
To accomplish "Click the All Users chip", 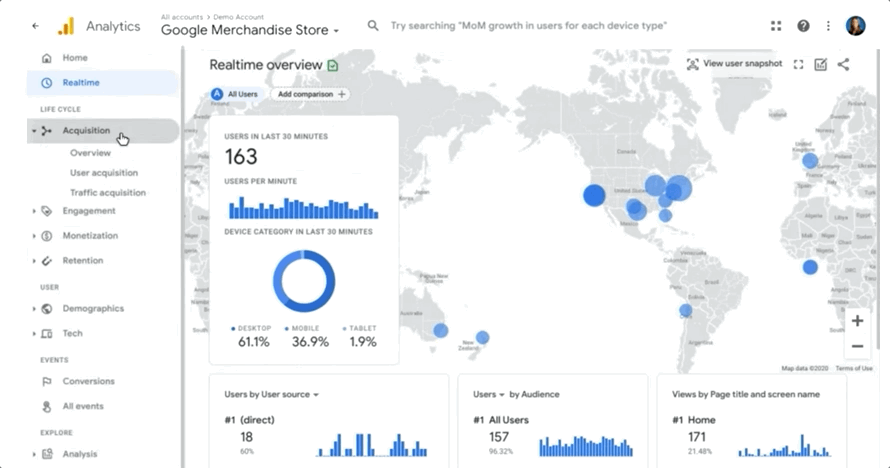I will pyautogui.click(x=234, y=94).
